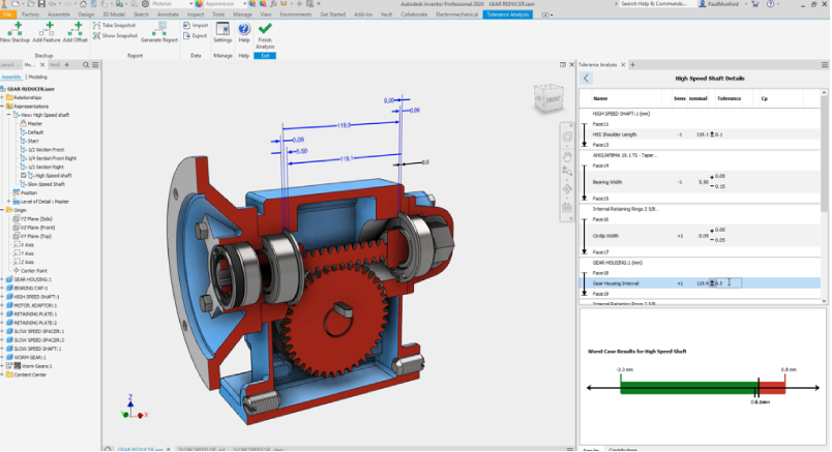Viewport: 832px width, 452px height.
Task: Expand the WORM GEAR:1 node
Action: [x=2, y=358]
